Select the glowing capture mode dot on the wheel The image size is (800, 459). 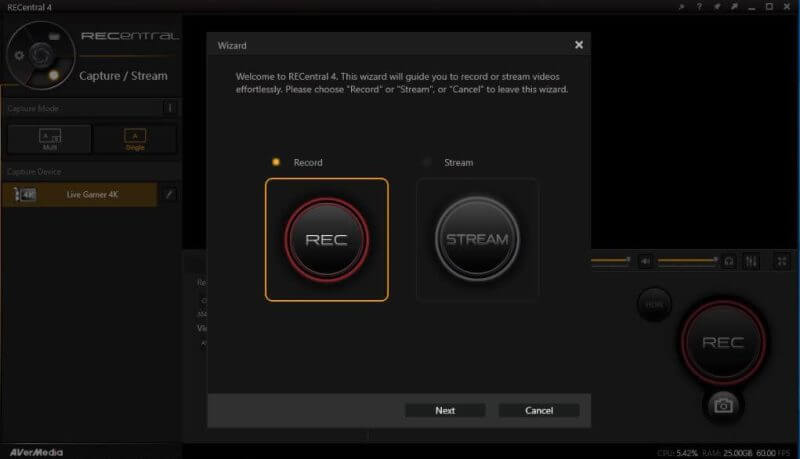point(54,75)
